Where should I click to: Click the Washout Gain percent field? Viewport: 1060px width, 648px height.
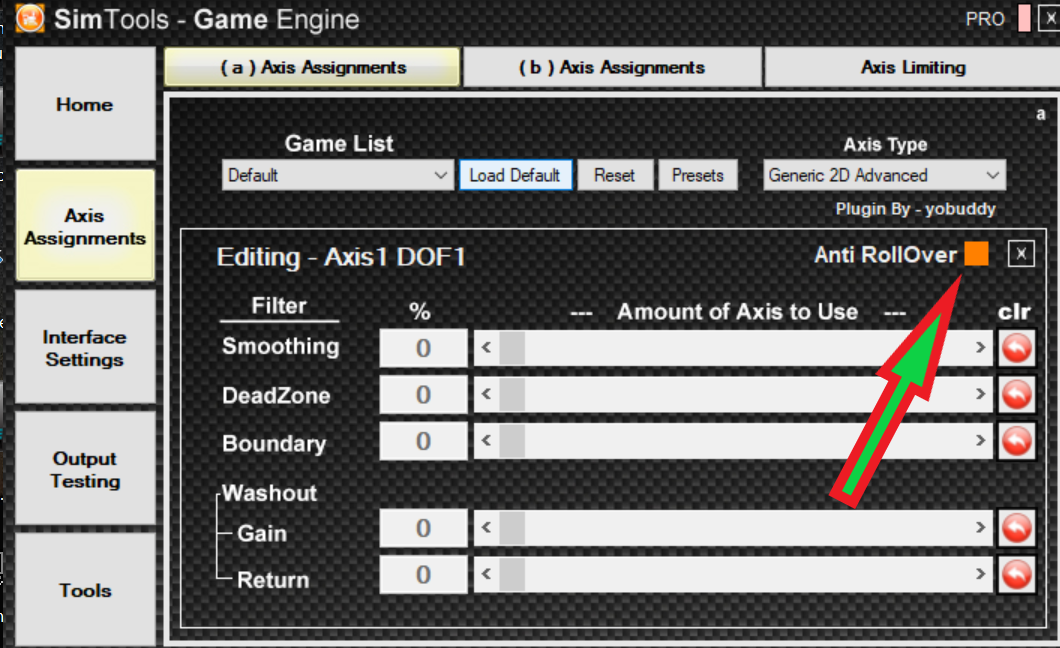pos(423,528)
